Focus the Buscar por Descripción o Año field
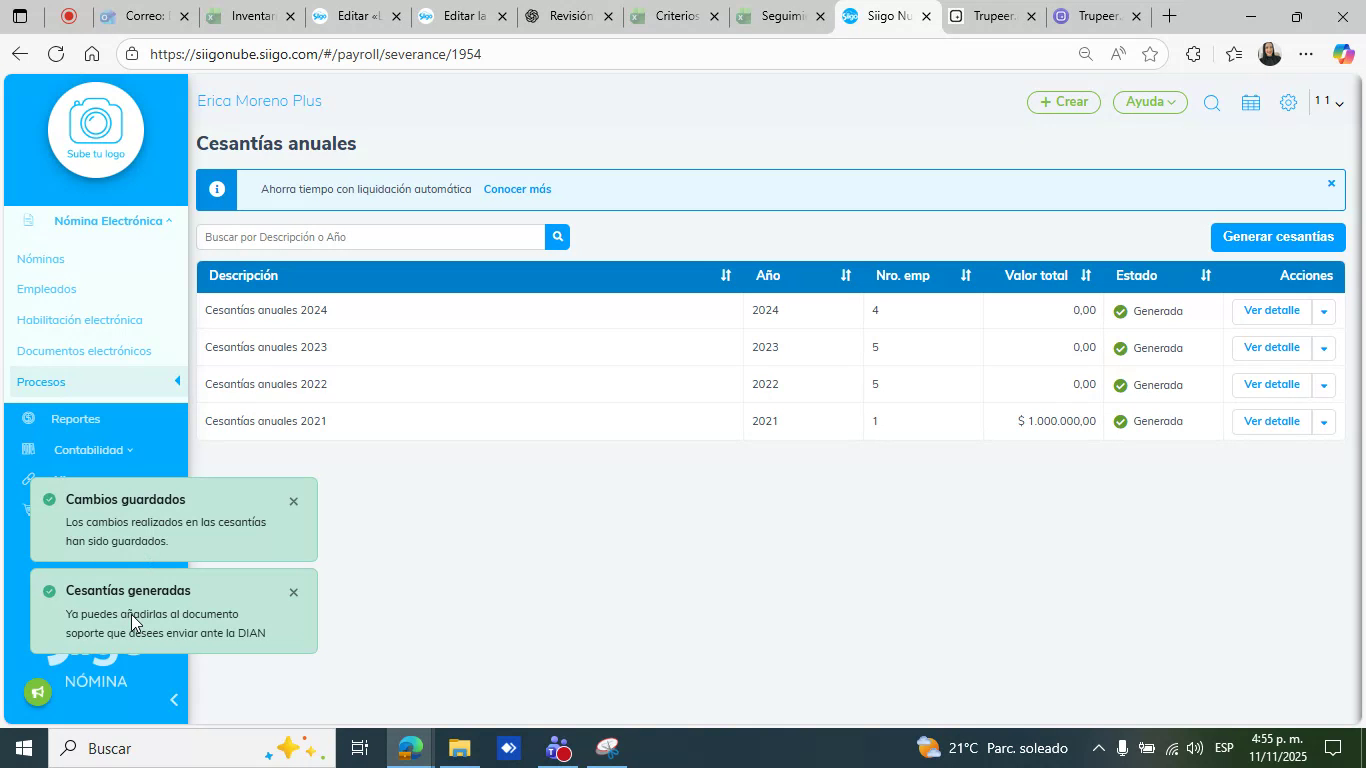Viewport: 1366px width, 768px height. coord(371,237)
